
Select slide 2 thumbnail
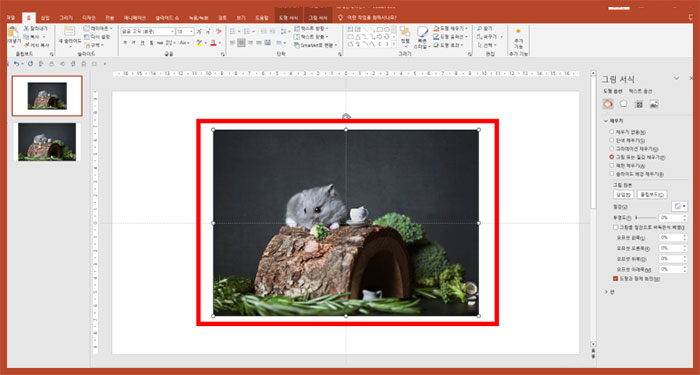click(x=47, y=142)
